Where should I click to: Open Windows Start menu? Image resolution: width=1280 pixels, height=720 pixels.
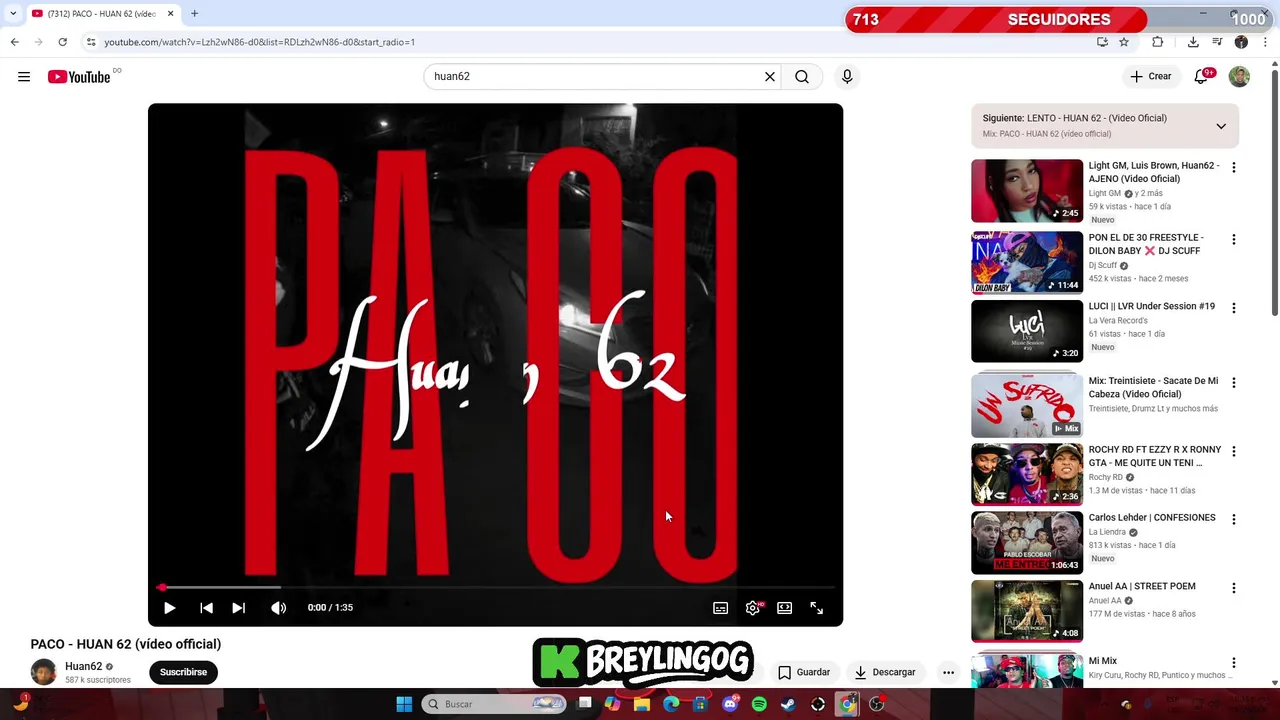[404, 704]
